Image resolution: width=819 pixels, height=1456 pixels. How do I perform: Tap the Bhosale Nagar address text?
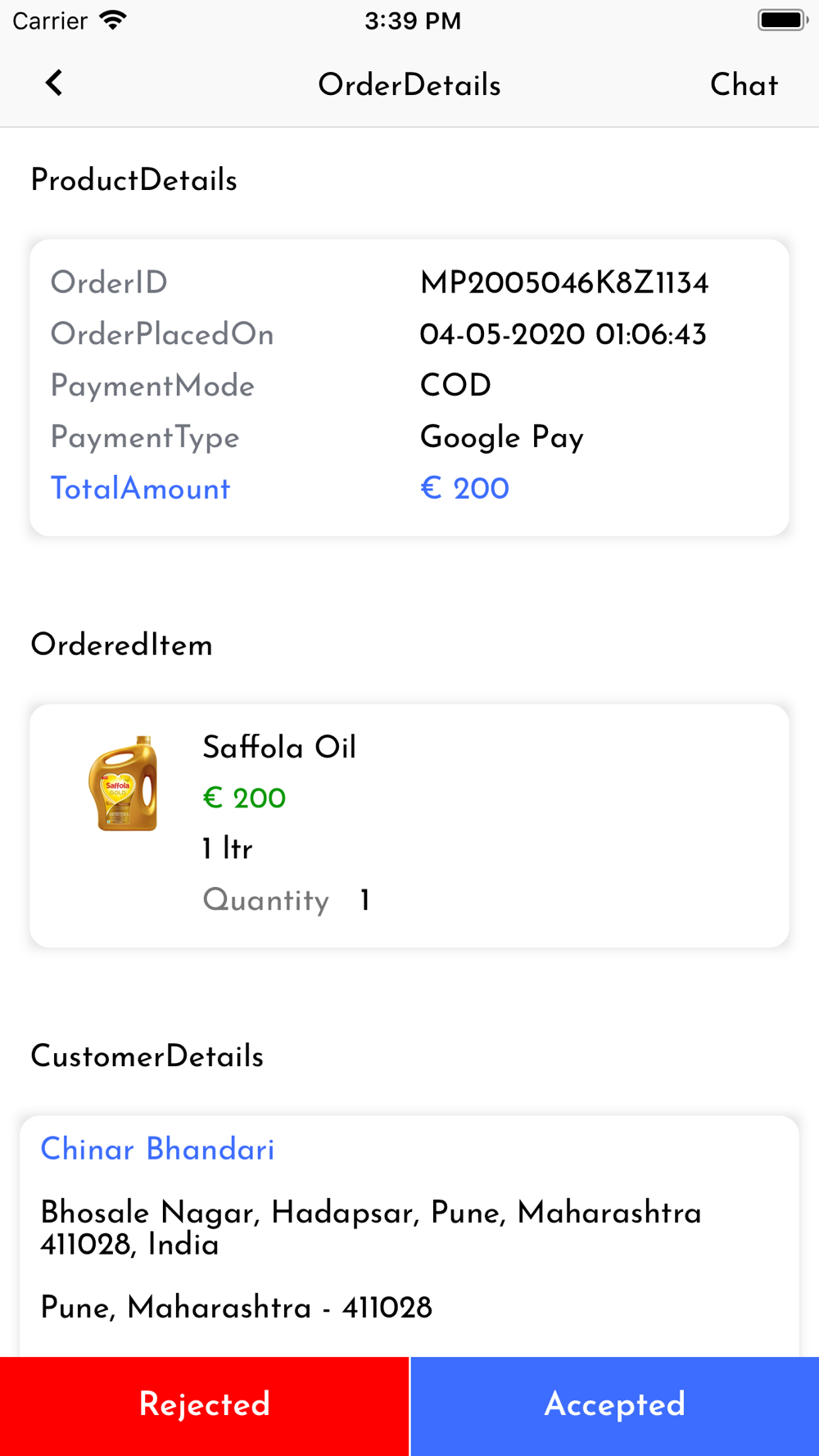[371, 1228]
